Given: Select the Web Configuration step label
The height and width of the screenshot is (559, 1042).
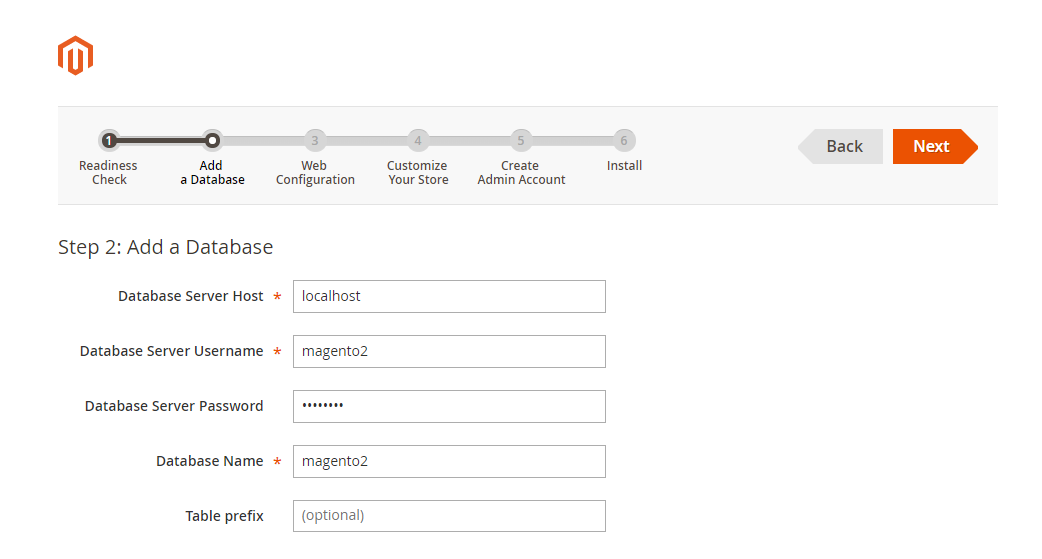Looking at the screenshot, I should click(x=315, y=173).
